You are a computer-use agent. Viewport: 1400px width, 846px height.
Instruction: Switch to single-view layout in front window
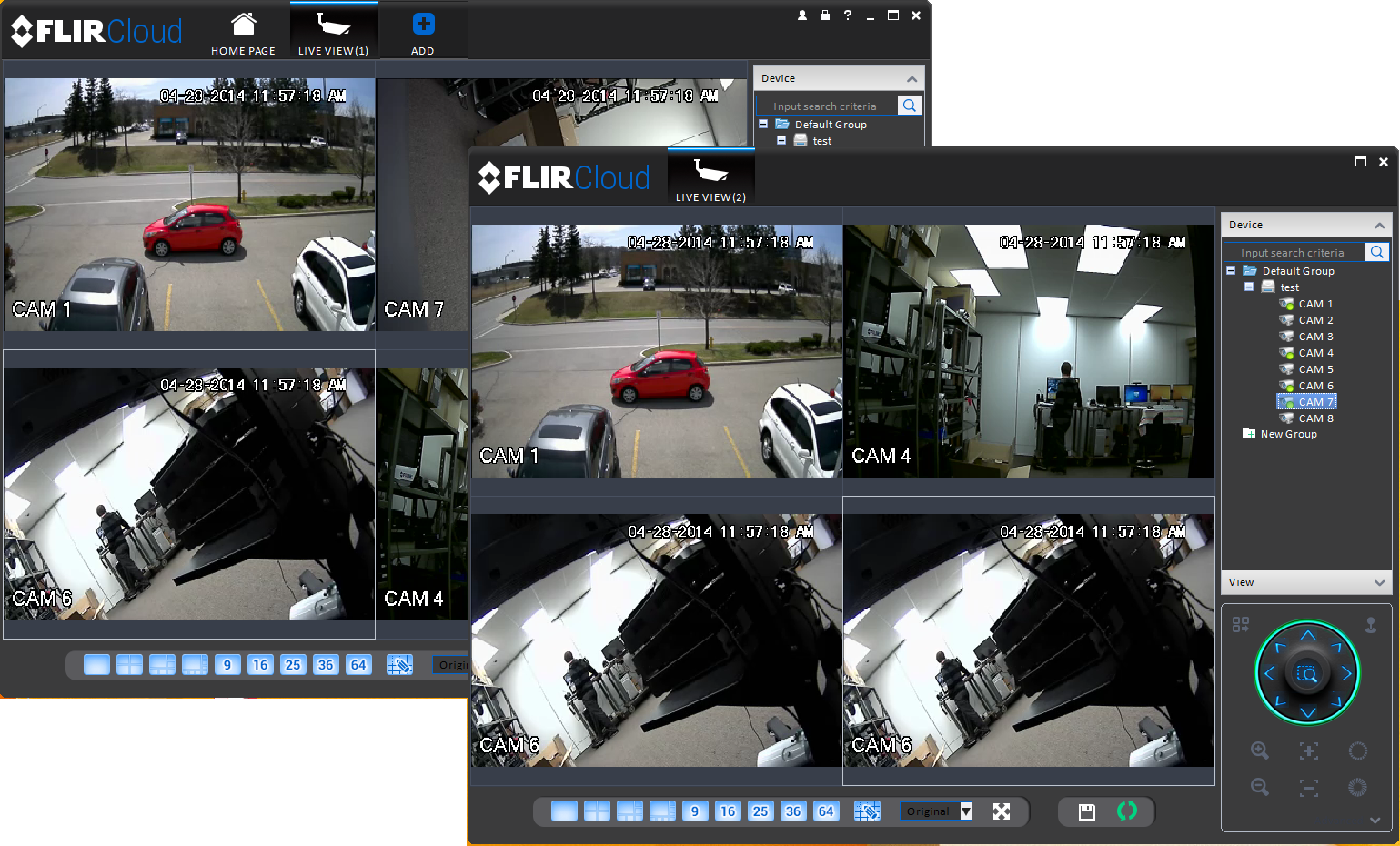click(x=564, y=811)
